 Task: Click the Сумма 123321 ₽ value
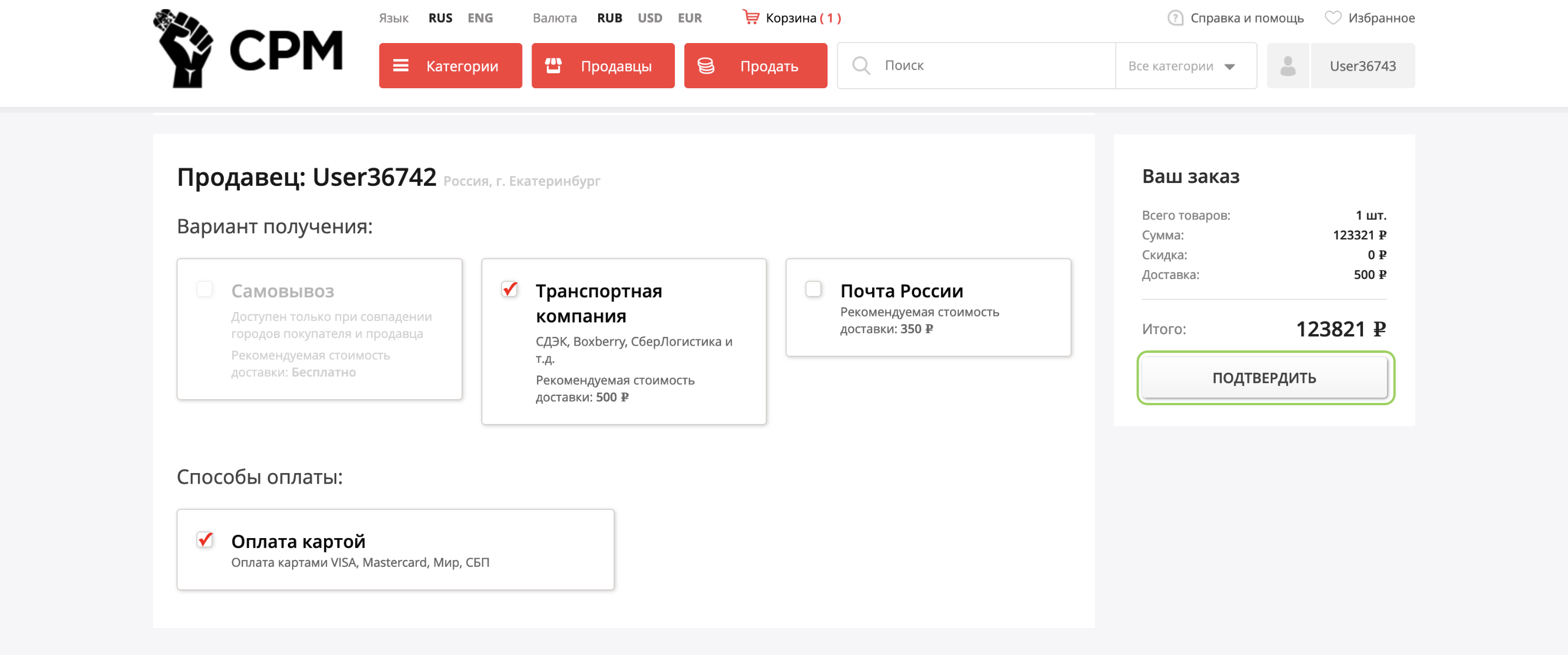(1359, 235)
